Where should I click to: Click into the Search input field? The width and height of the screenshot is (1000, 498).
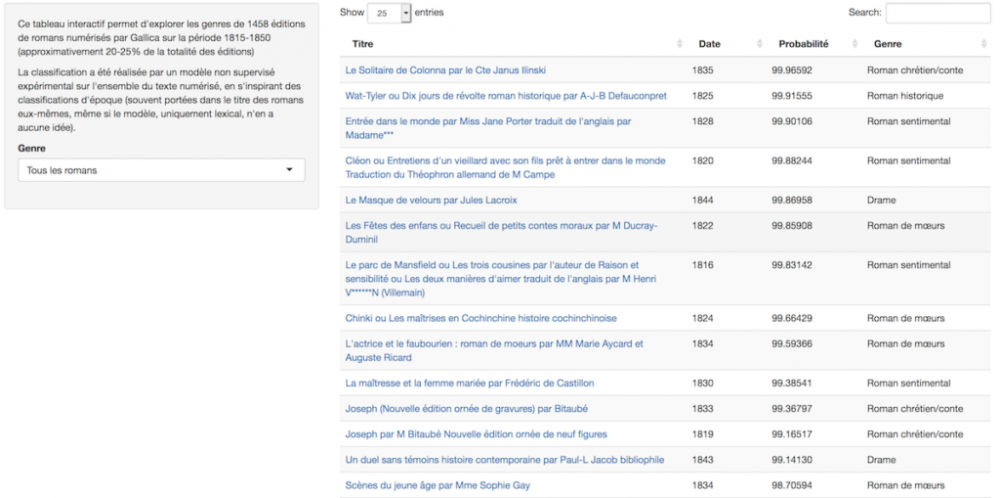click(x=938, y=13)
